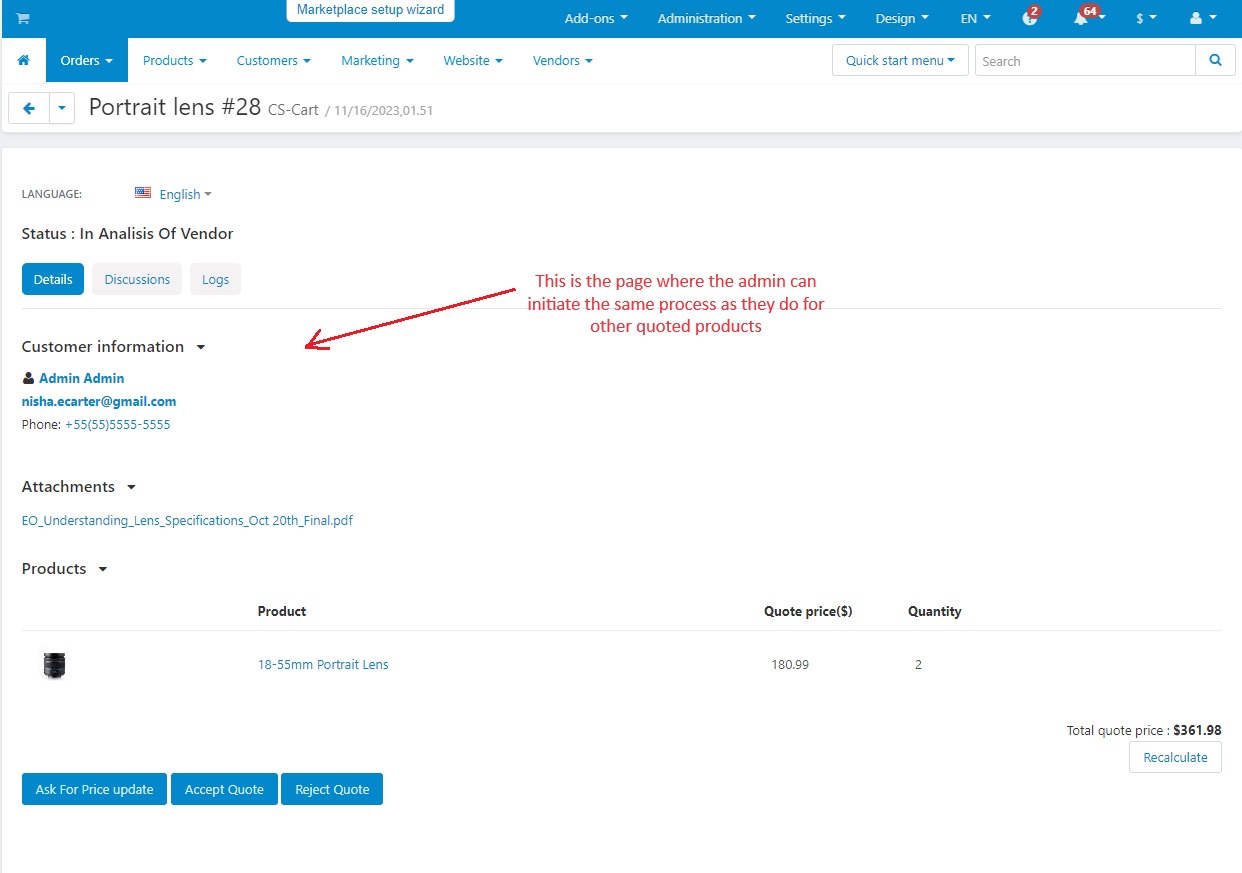Switch to the Logs tab
This screenshot has height=873, width=1242.
(x=216, y=279)
